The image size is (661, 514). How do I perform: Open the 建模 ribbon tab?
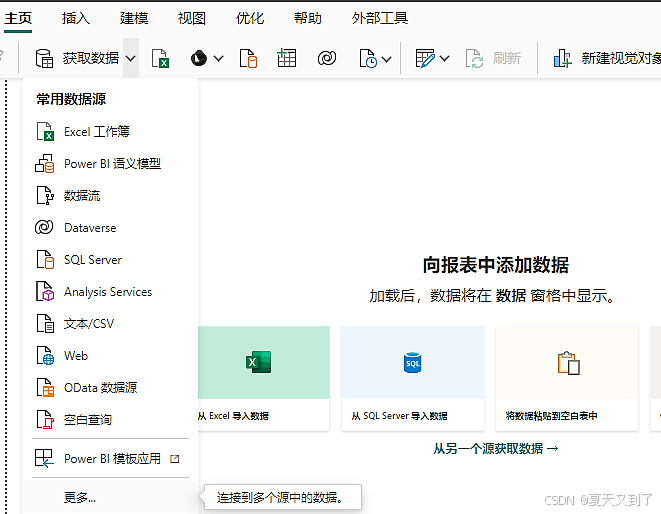coord(134,18)
